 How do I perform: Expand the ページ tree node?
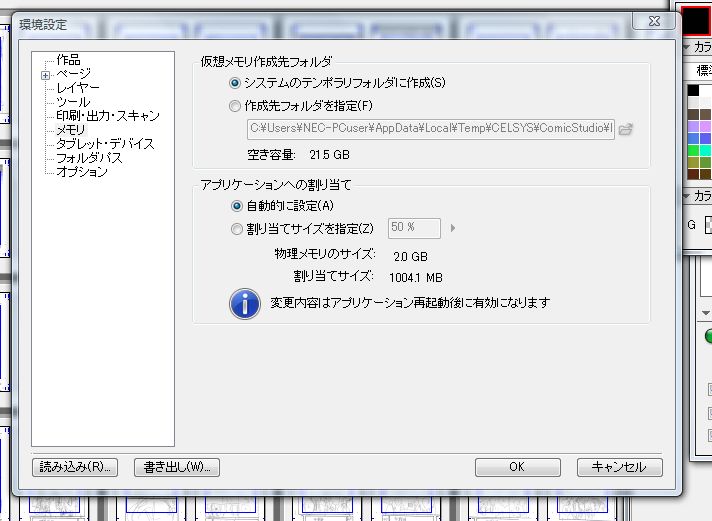point(45,75)
